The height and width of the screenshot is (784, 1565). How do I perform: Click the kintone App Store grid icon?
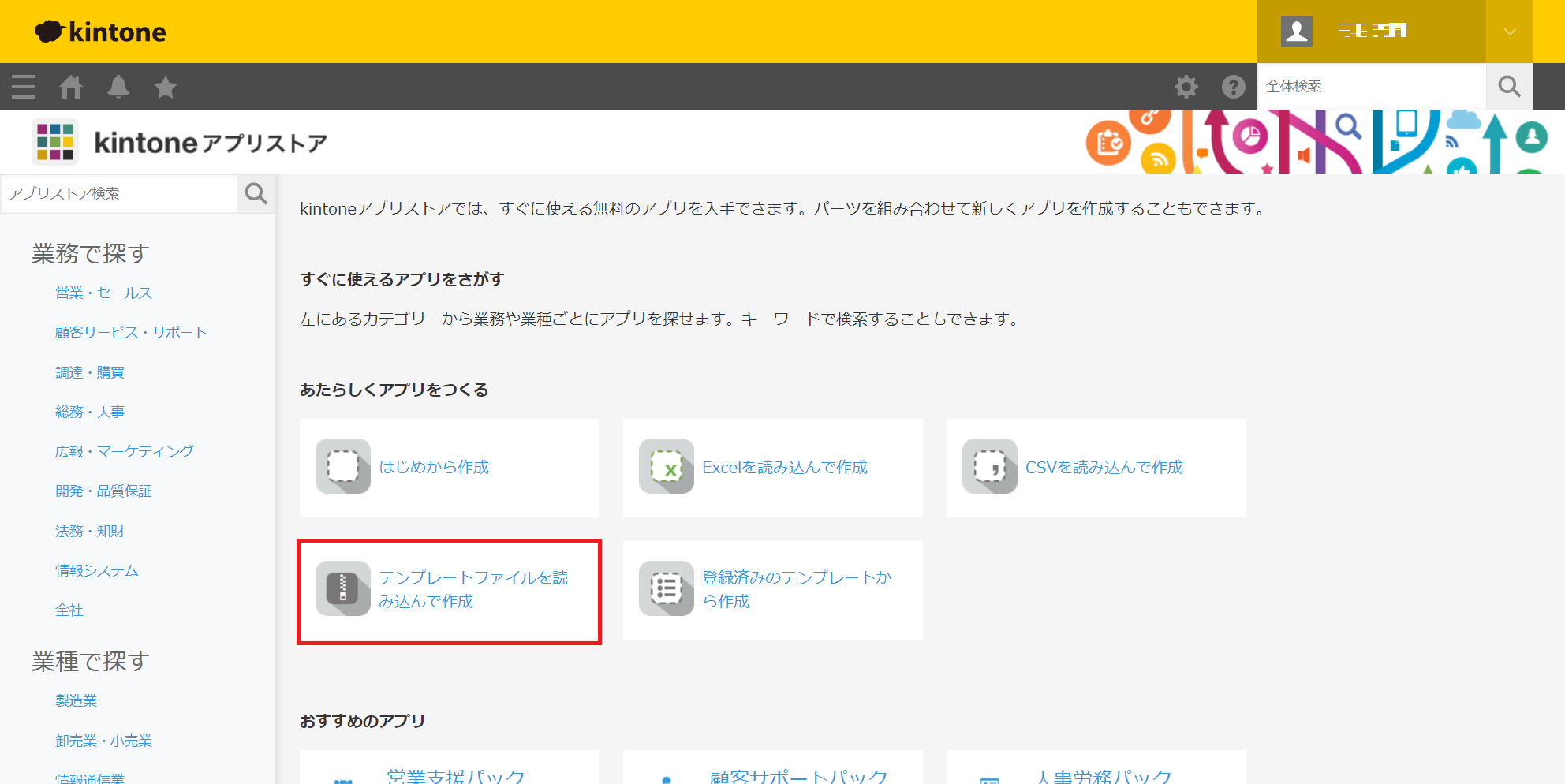tap(55, 143)
